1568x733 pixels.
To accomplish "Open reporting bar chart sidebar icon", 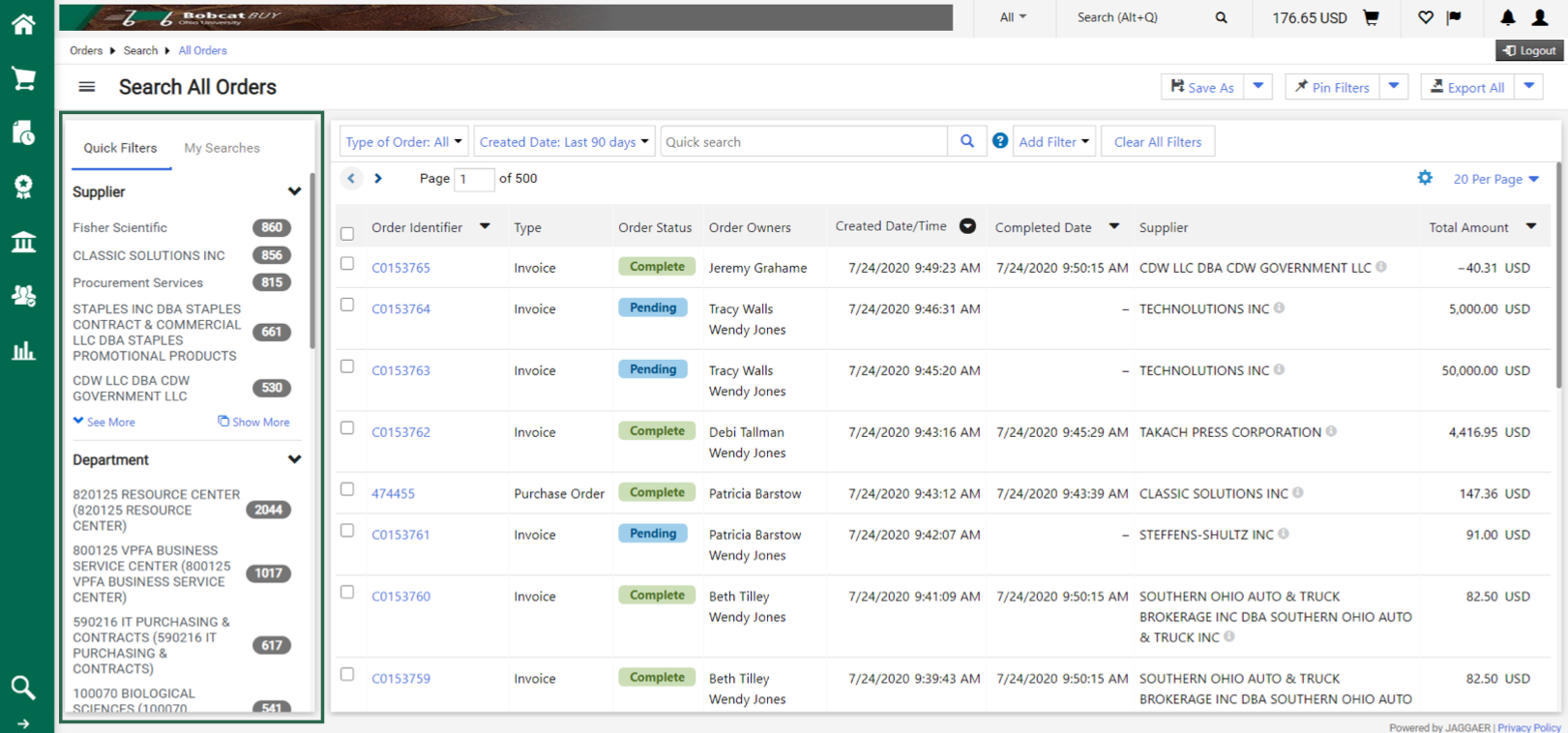I will (23, 350).
